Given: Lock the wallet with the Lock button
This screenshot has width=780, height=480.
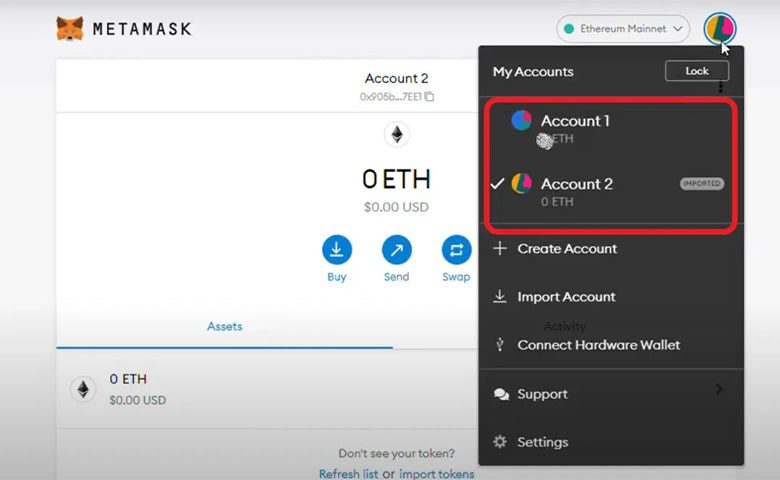Looking at the screenshot, I should [696, 71].
